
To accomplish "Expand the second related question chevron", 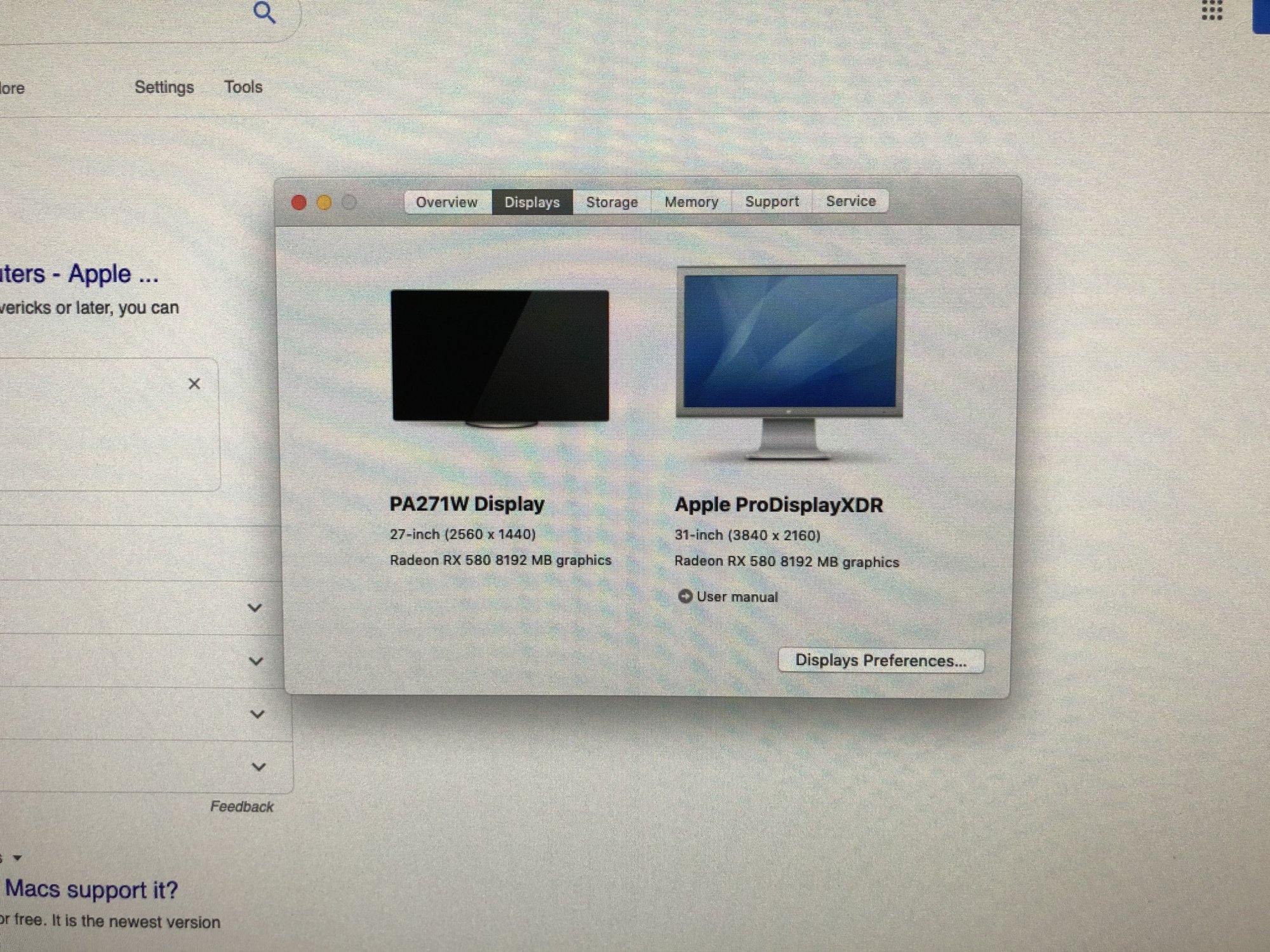I will pos(256,661).
